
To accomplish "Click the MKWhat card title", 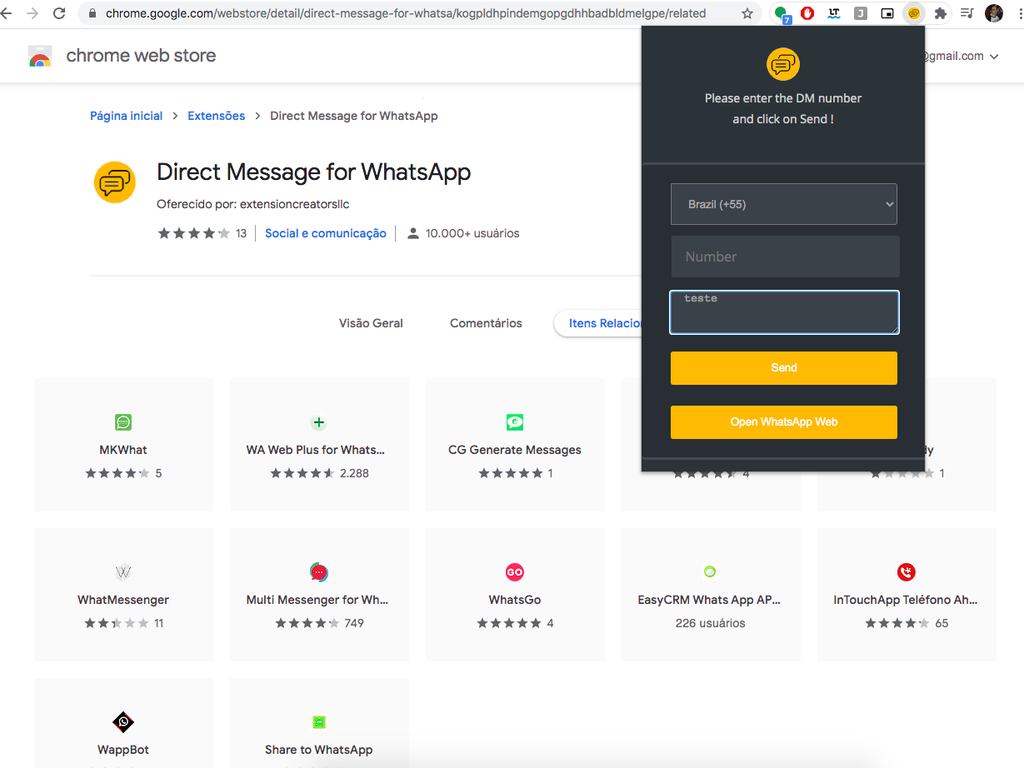I will point(123,450).
